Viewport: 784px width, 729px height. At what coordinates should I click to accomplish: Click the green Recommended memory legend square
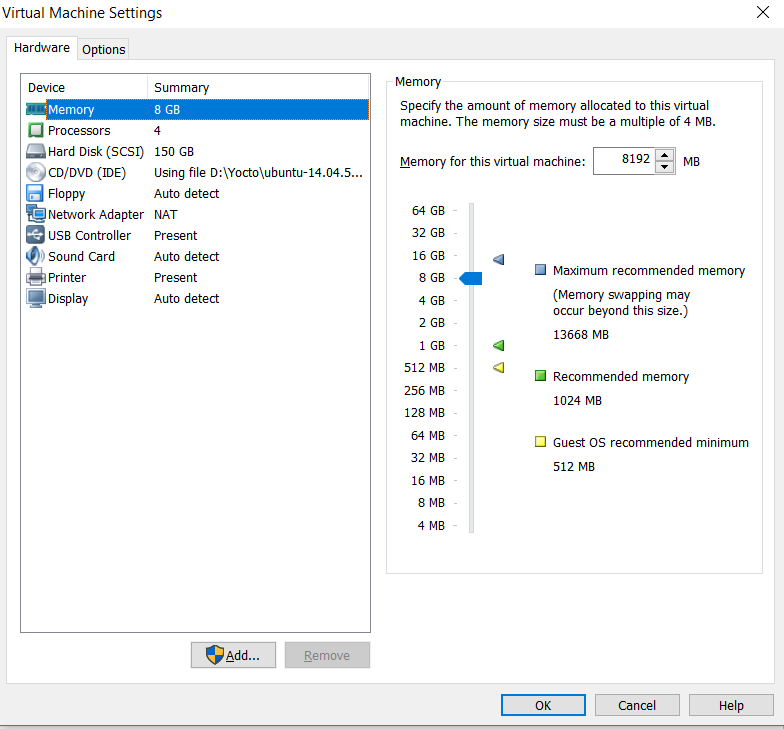pyautogui.click(x=540, y=376)
